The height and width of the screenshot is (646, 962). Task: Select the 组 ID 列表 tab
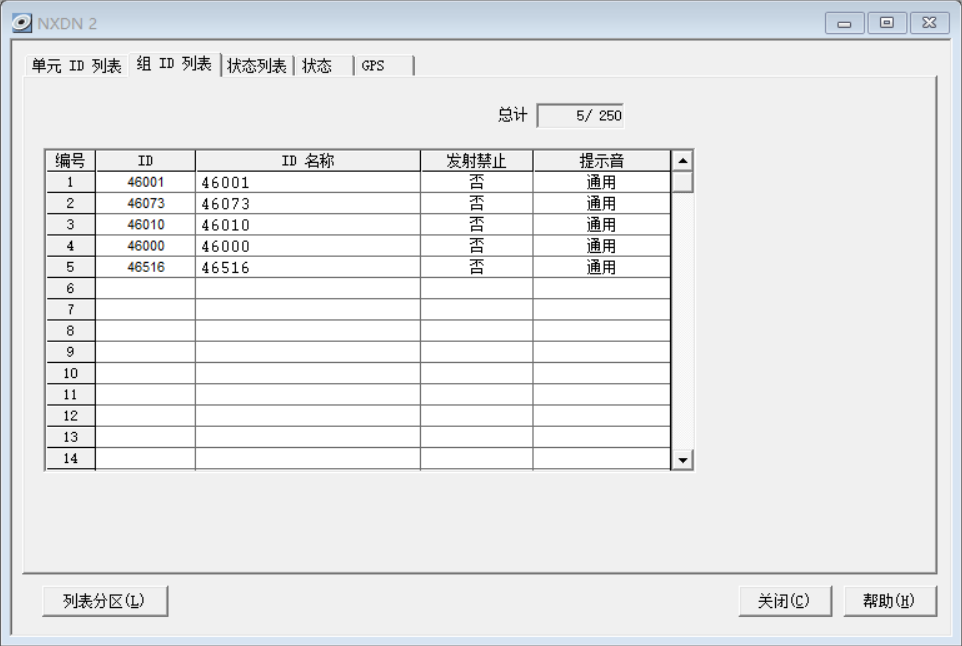click(x=174, y=64)
